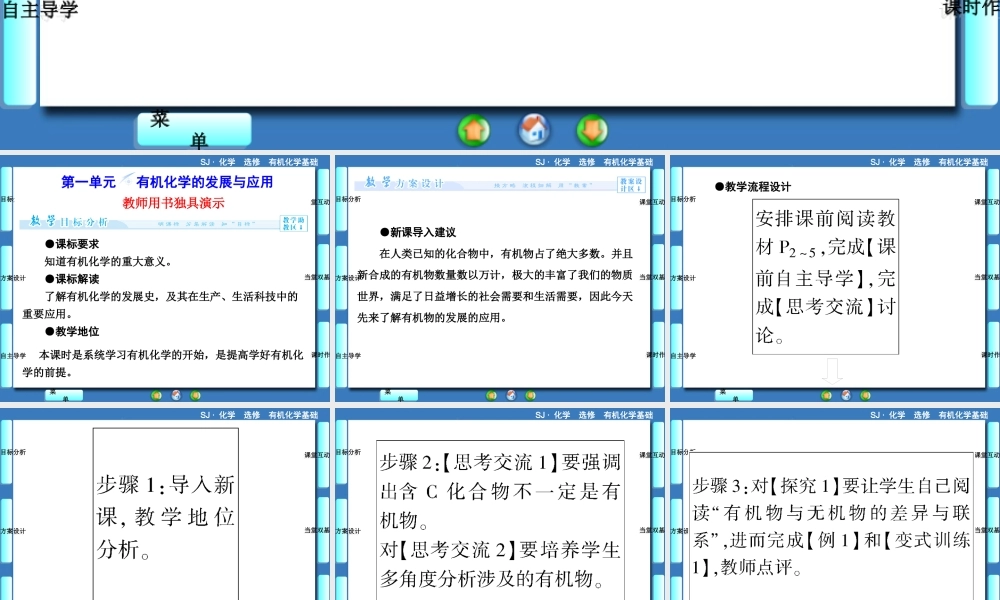Open the large 菜单 menu button
The width and height of the screenshot is (1000, 600).
(194, 129)
